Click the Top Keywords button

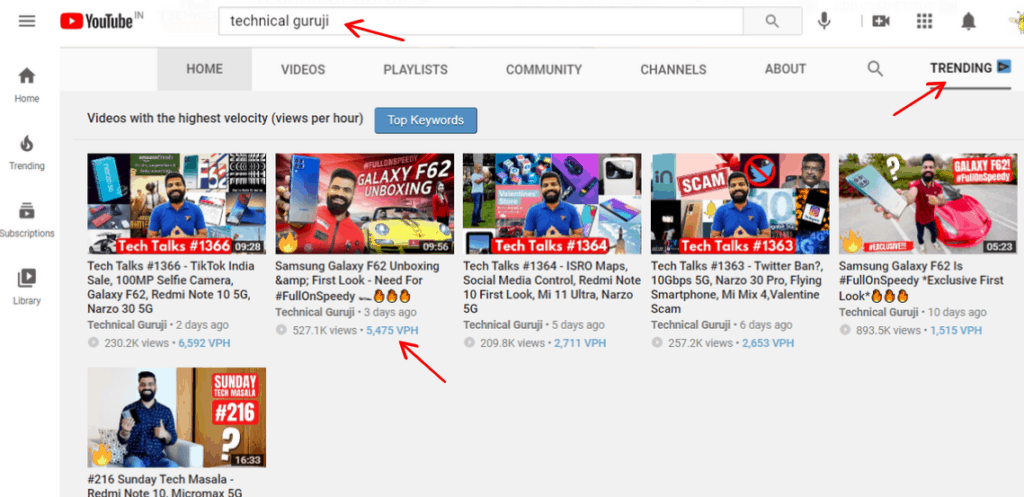point(426,120)
